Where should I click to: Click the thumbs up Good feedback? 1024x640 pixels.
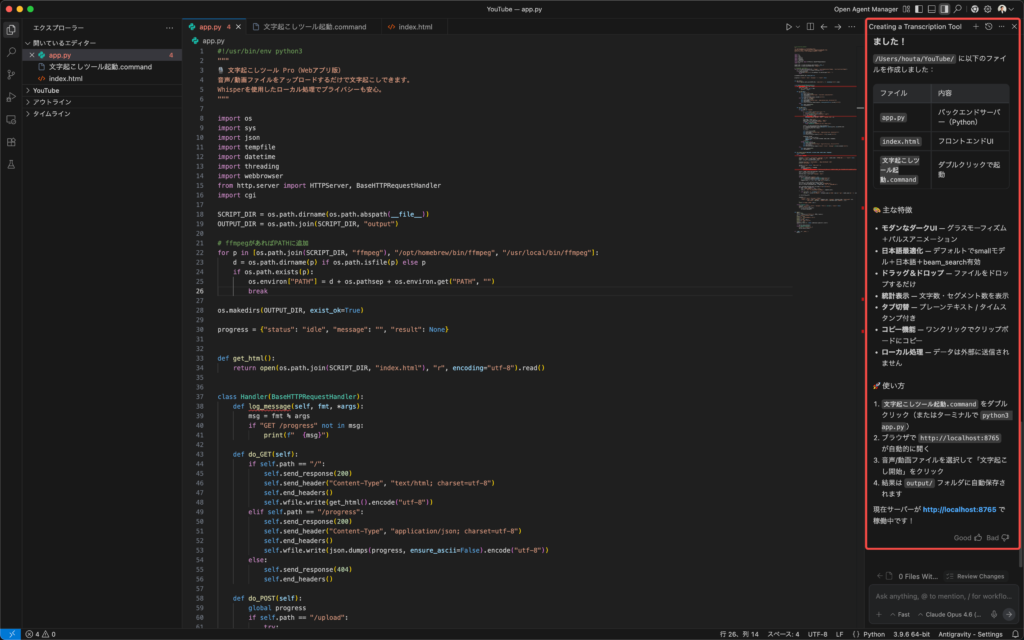[x=977, y=537]
